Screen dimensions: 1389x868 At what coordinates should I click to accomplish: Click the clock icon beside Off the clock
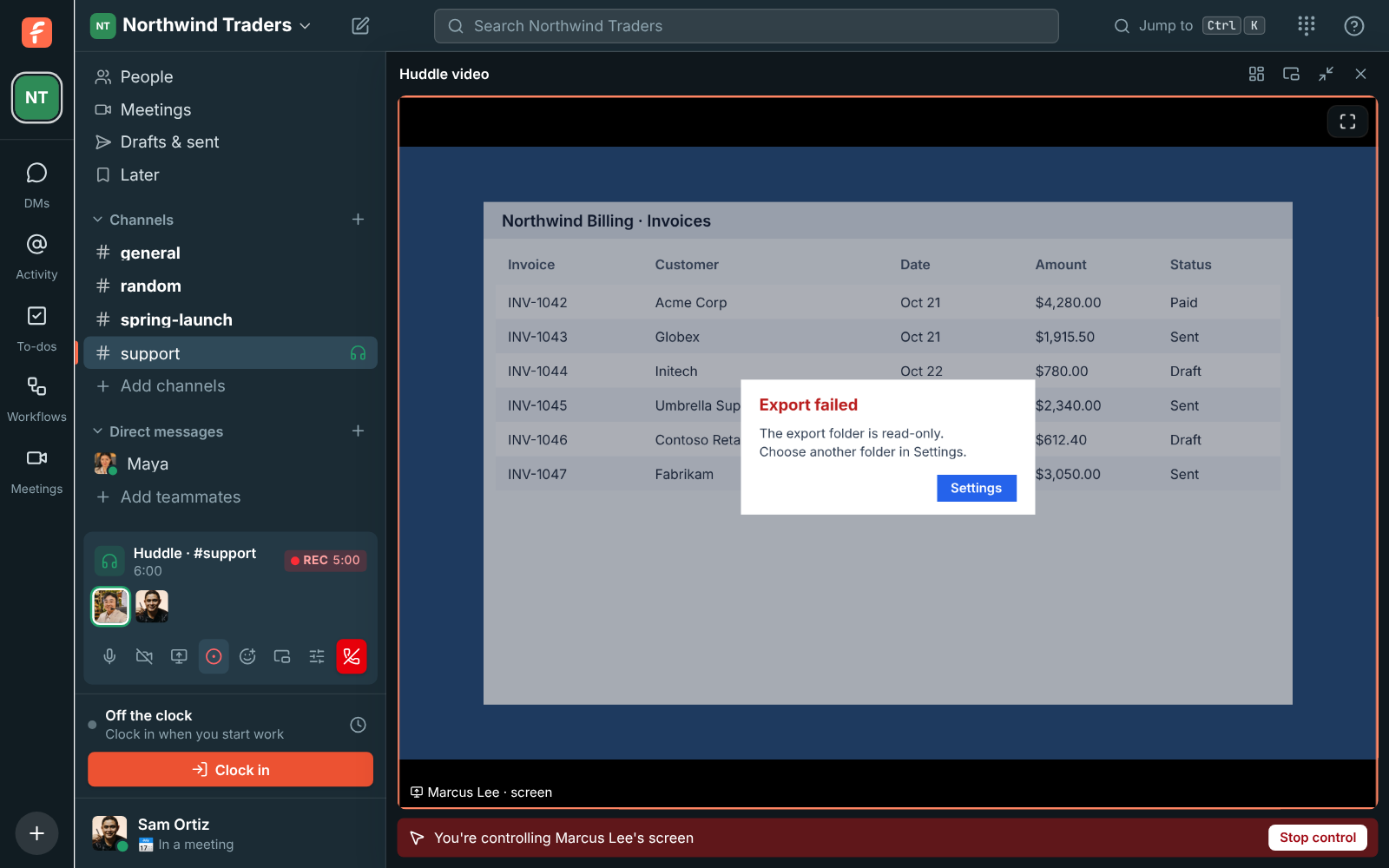358,725
